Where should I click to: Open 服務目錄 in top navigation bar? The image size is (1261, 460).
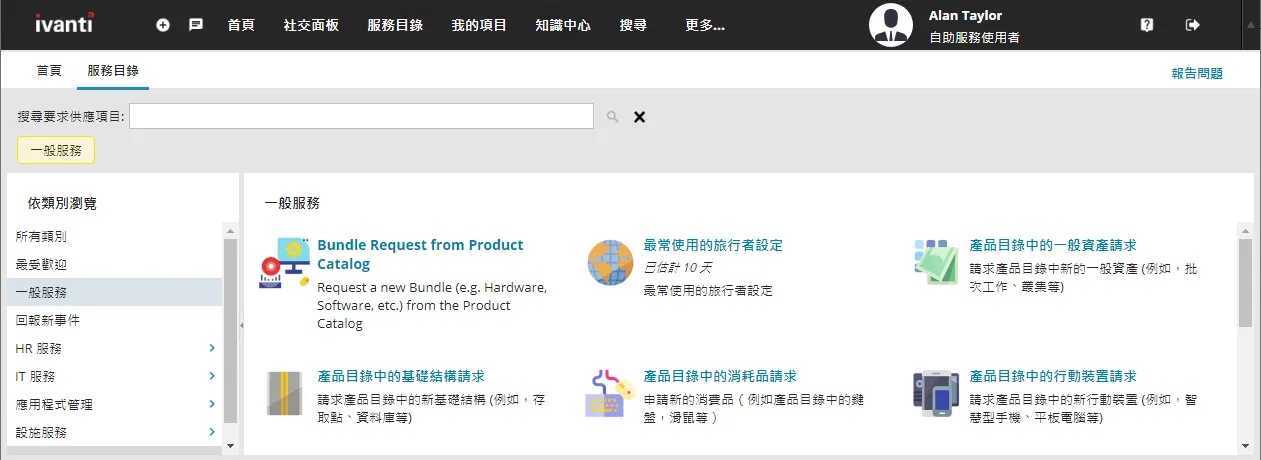point(395,25)
